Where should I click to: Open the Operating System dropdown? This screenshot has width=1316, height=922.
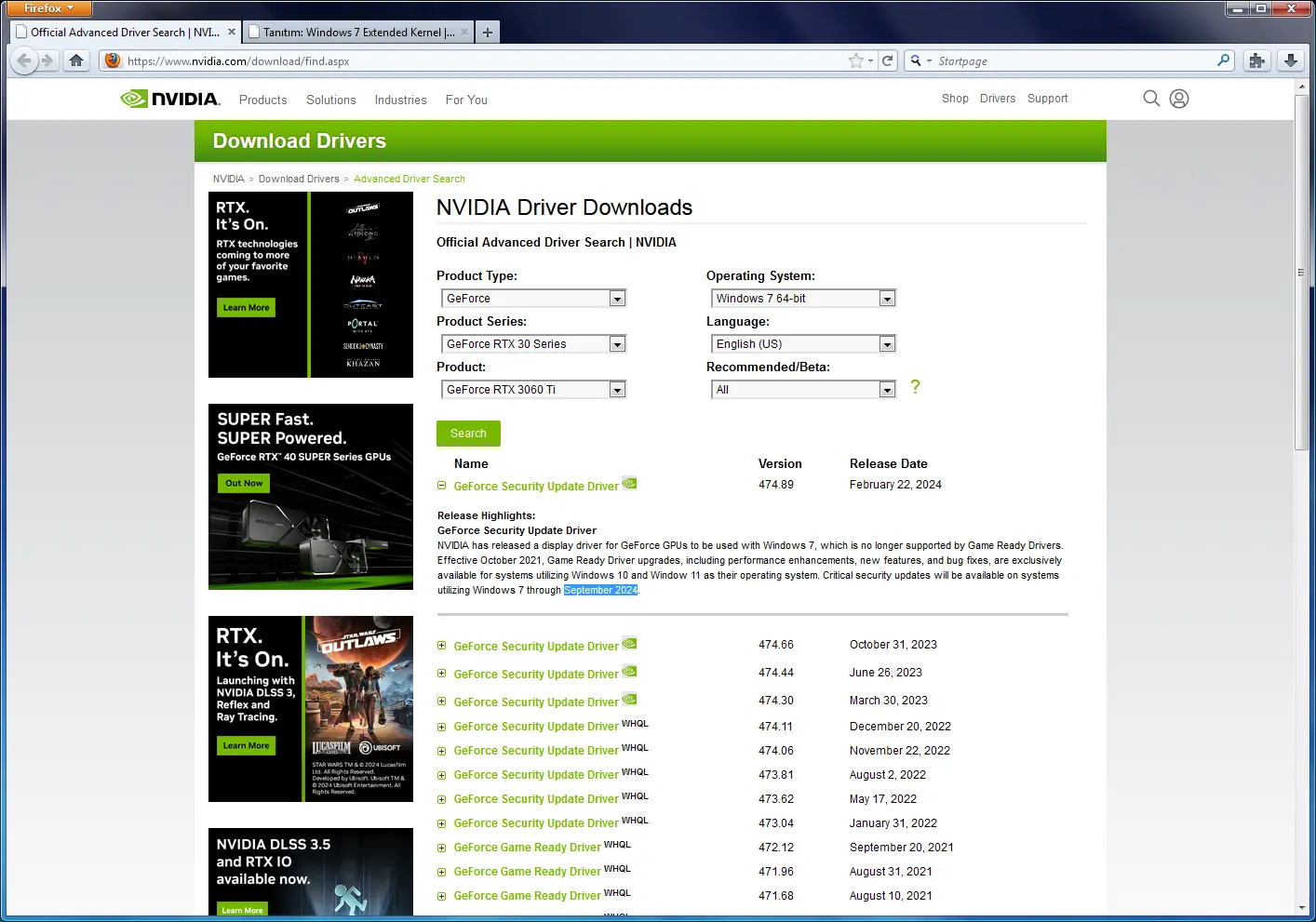click(803, 299)
